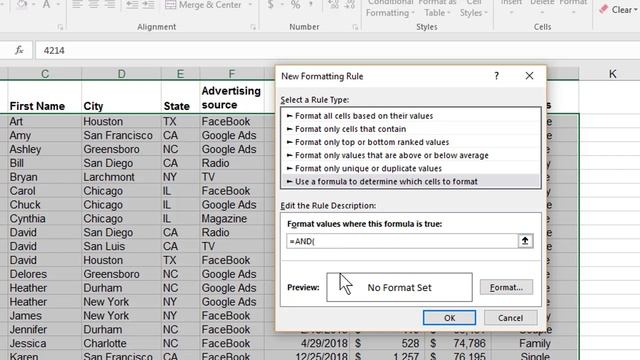Apply the accounting $ number format
640x360 pixels.
(x=270, y=4)
